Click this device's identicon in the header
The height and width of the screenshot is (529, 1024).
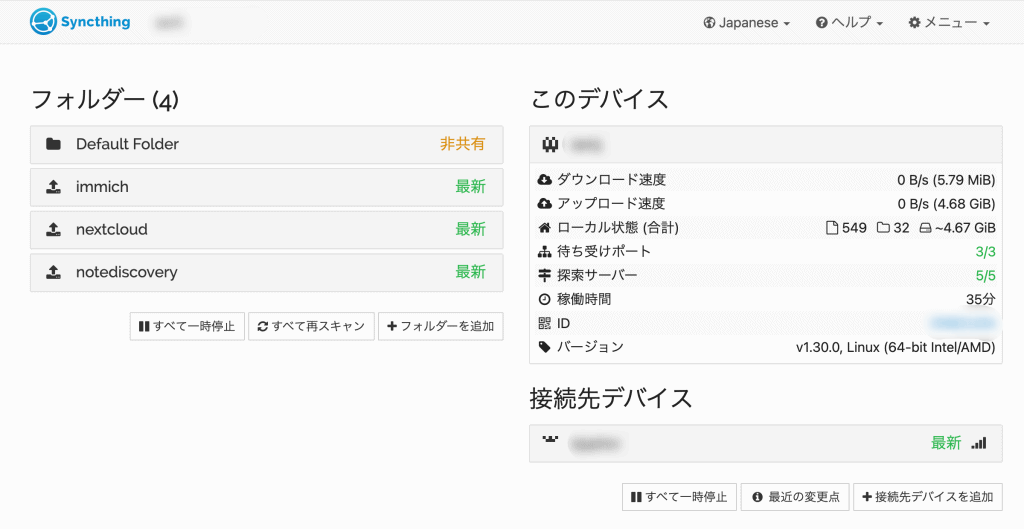point(549,145)
